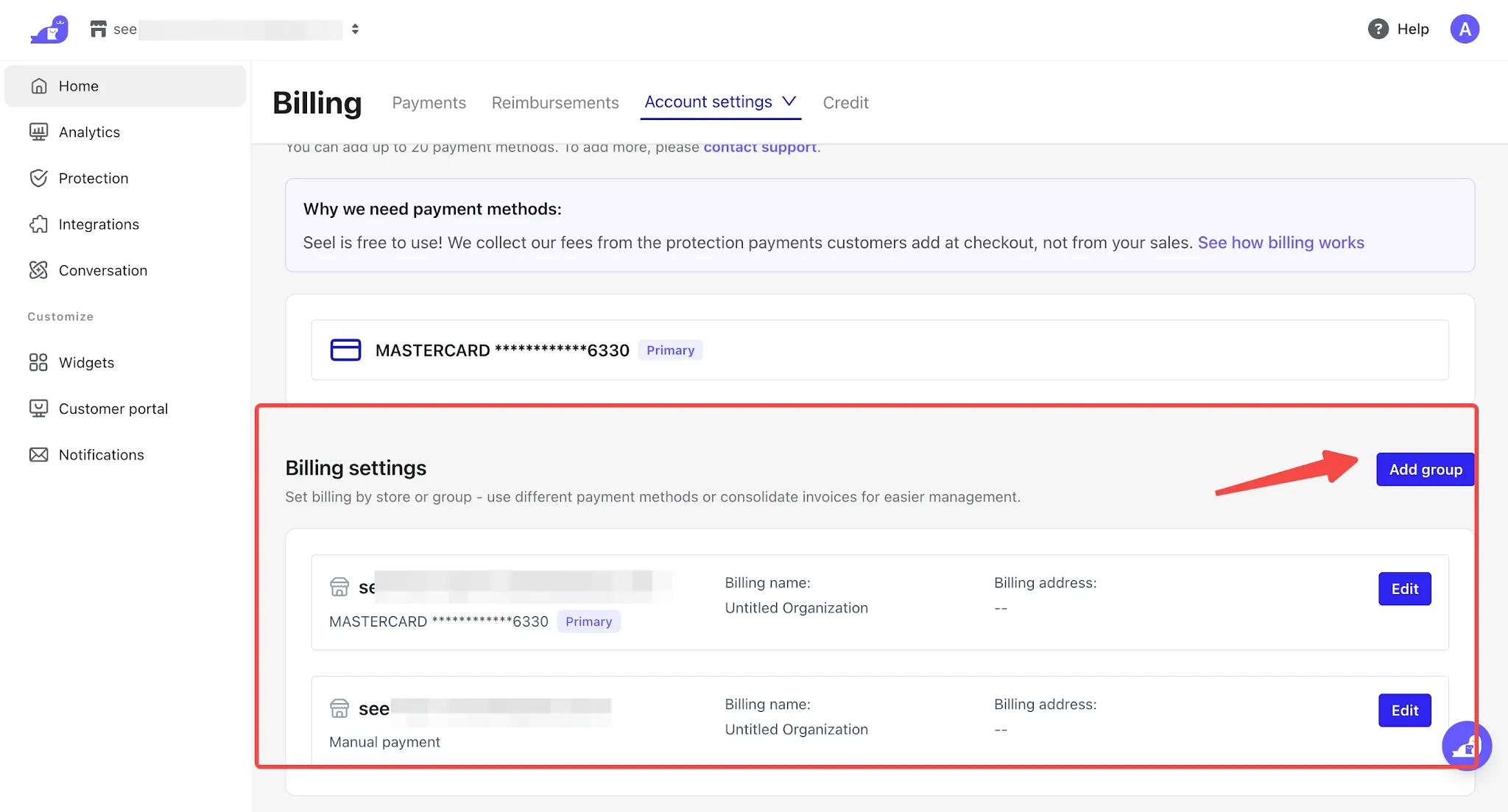Screen dimensions: 1508x812
Task: Open See how billing works link
Action: [1280, 242]
